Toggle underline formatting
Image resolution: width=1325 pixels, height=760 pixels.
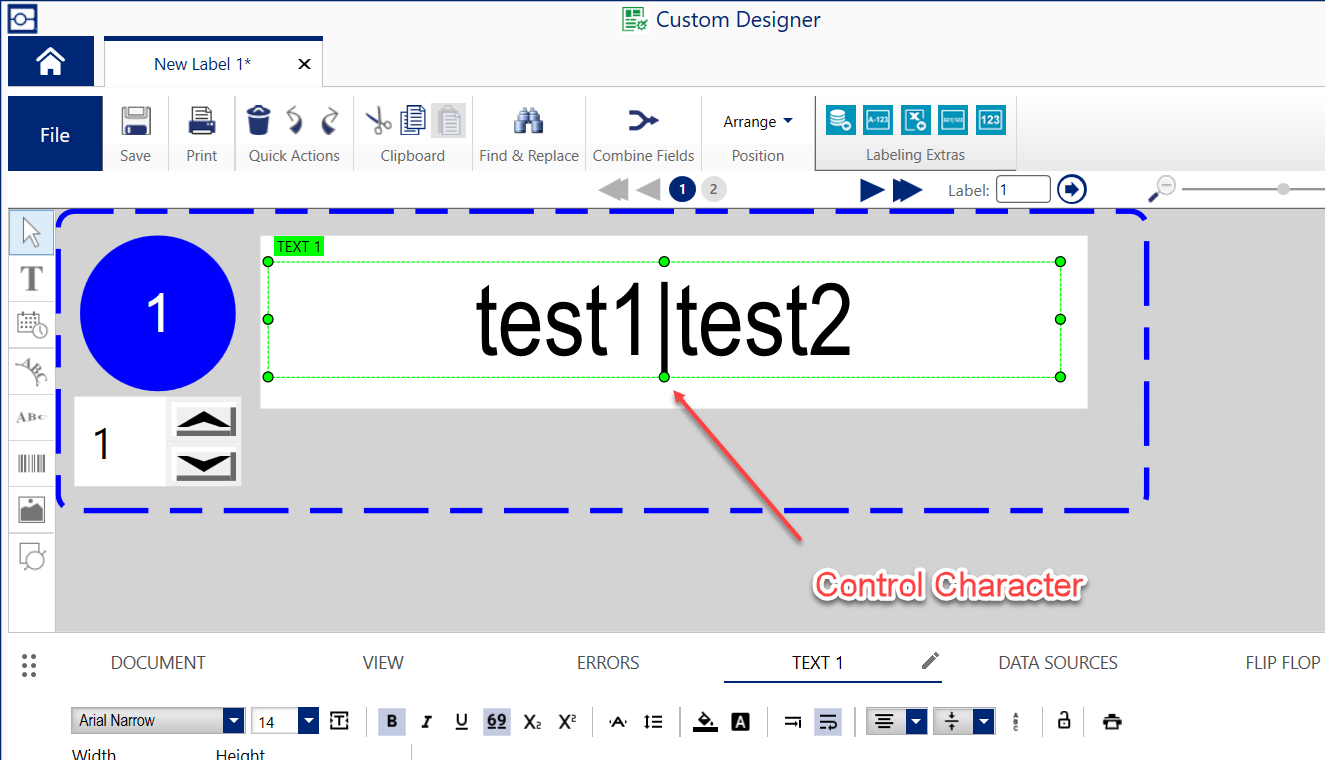click(x=461, y=721)
